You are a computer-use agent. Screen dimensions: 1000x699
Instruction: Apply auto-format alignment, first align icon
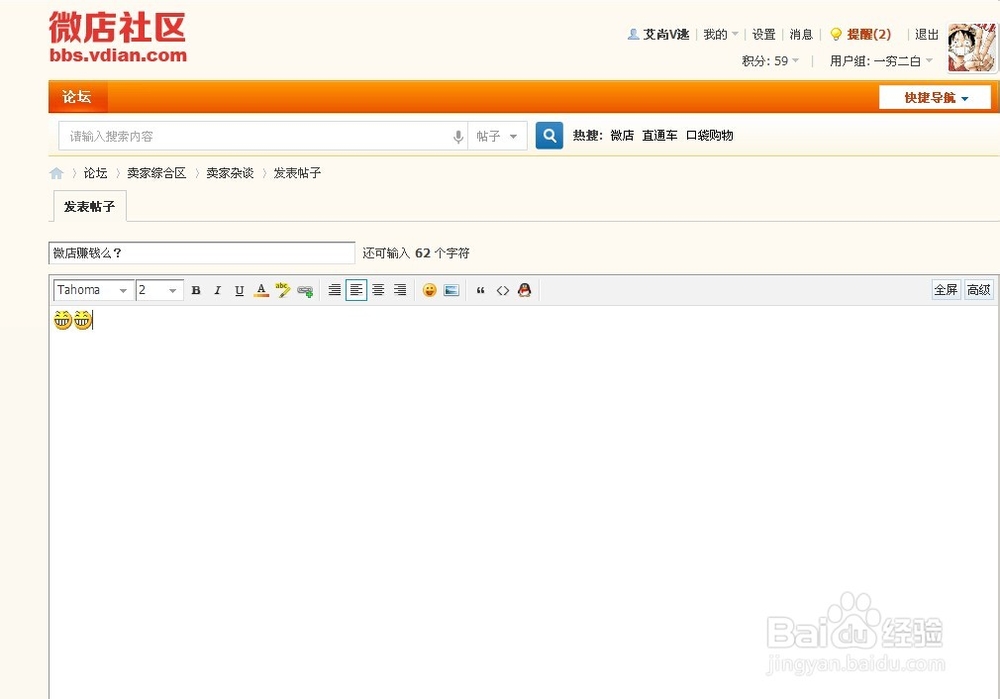pyautogui.click(x=334, y=290)
